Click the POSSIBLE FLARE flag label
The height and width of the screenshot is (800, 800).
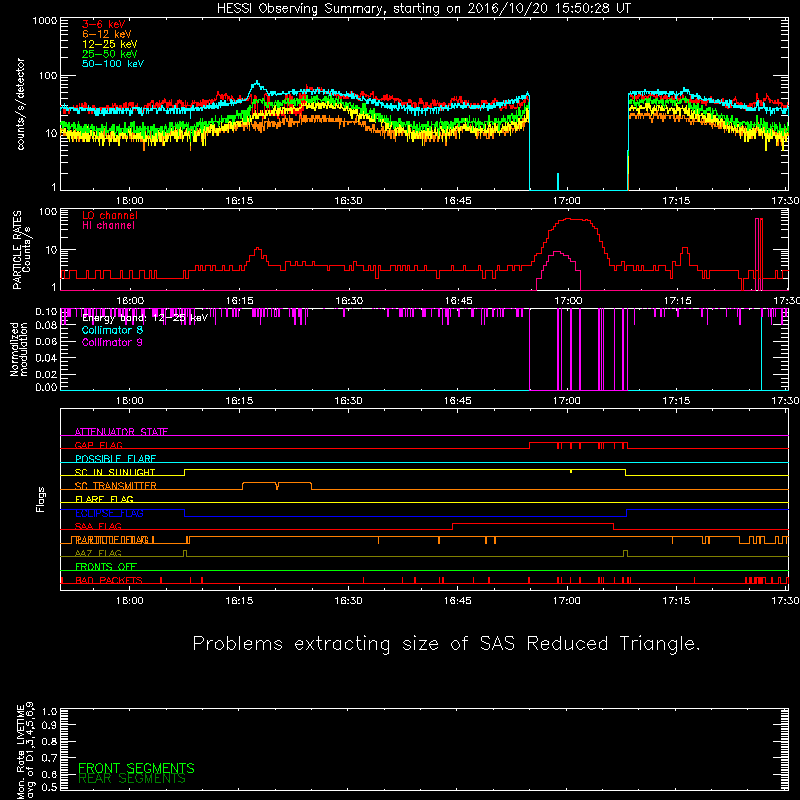click(115, 459)
